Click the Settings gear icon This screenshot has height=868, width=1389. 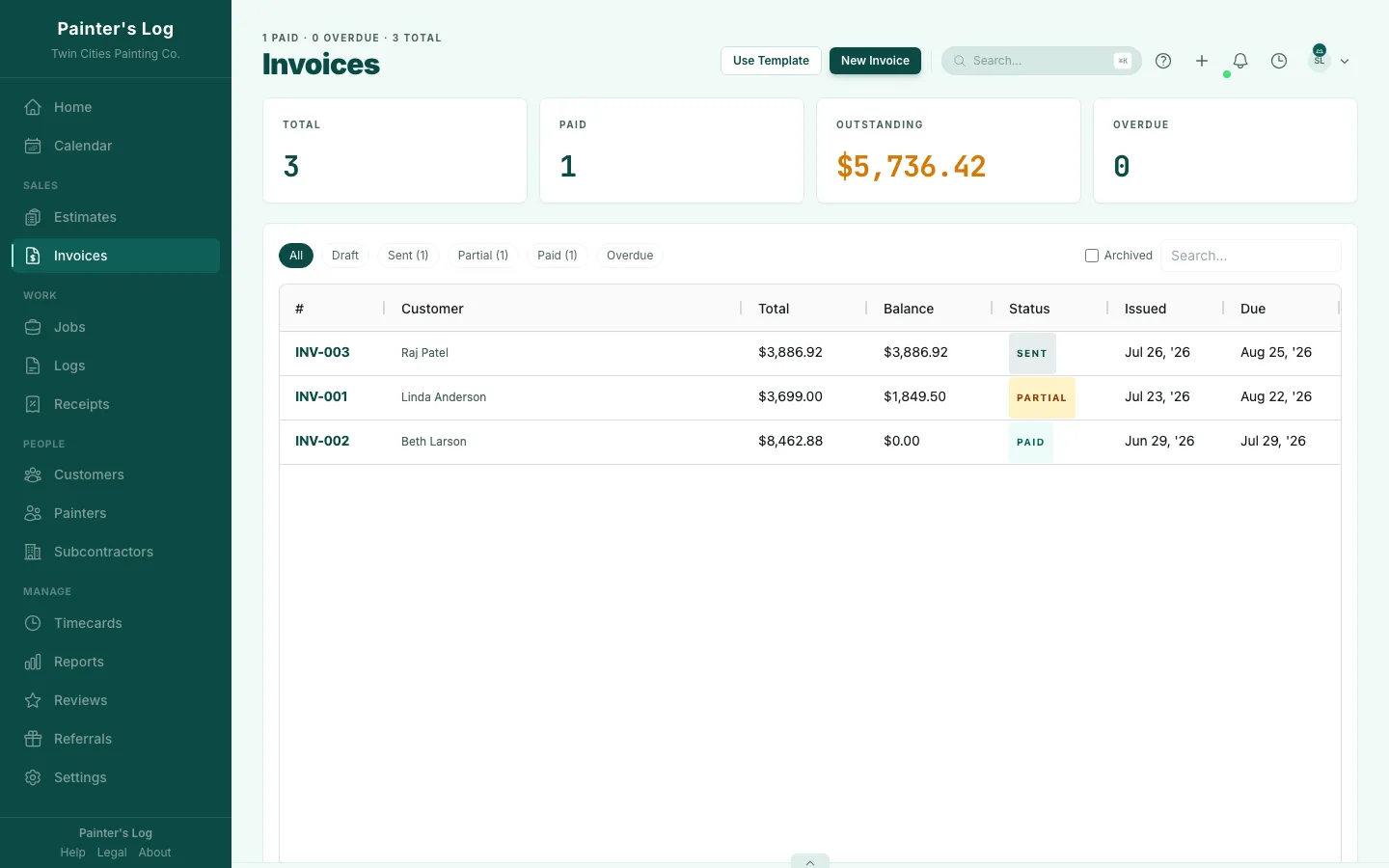pyautogui.click(x=33, y=777)
